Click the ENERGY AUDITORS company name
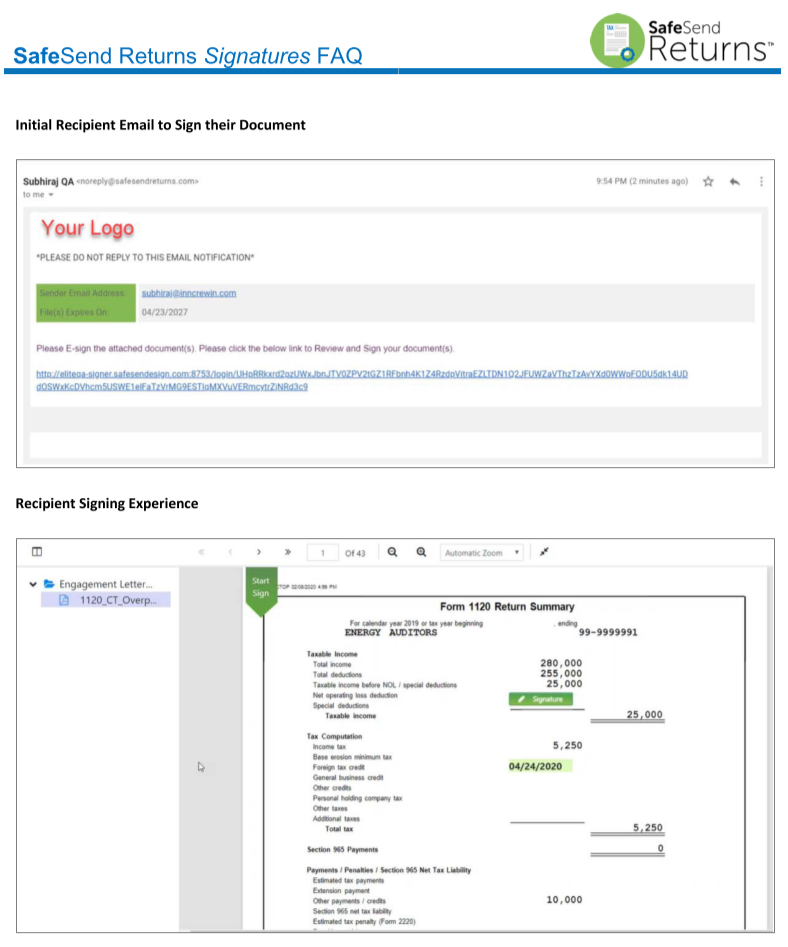 (x=391, y=632)
